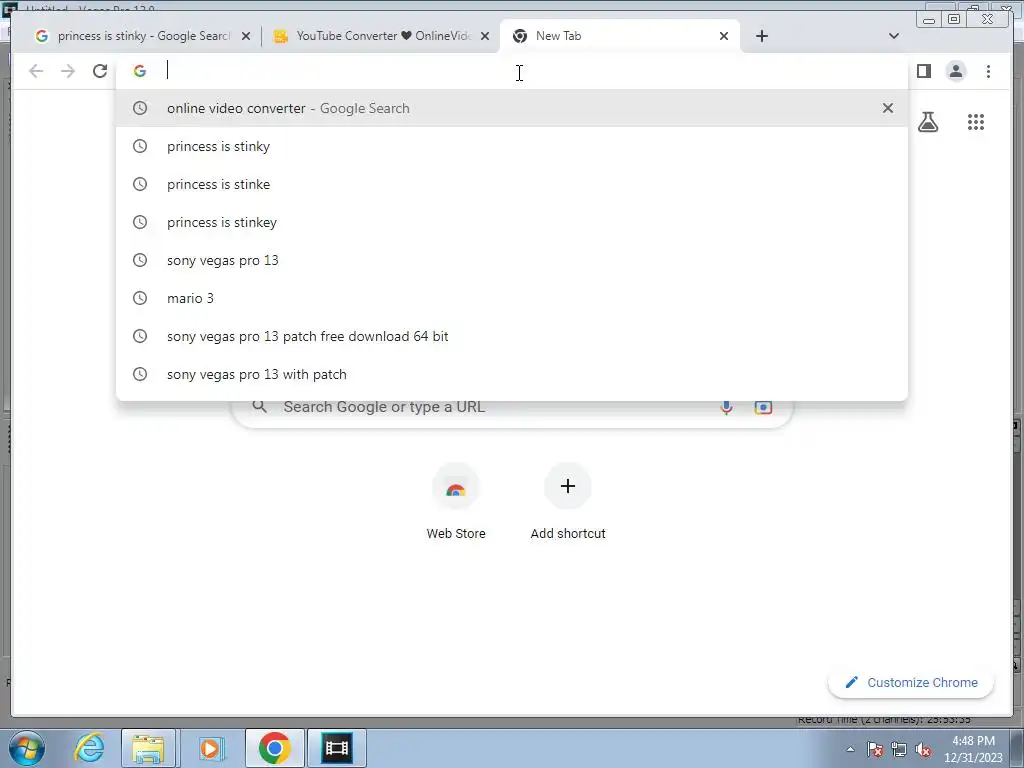Image resolution: width=1024 pixels, height=768 pixels.
Task: Open the Chrome side panel
Action: 923,71
